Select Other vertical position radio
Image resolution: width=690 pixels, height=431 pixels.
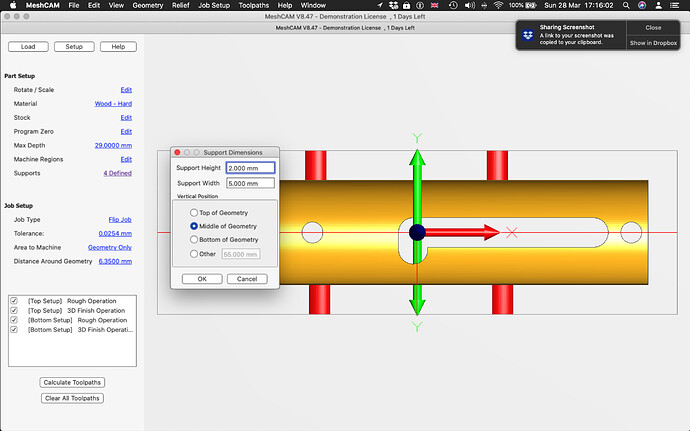click(194, 254)
